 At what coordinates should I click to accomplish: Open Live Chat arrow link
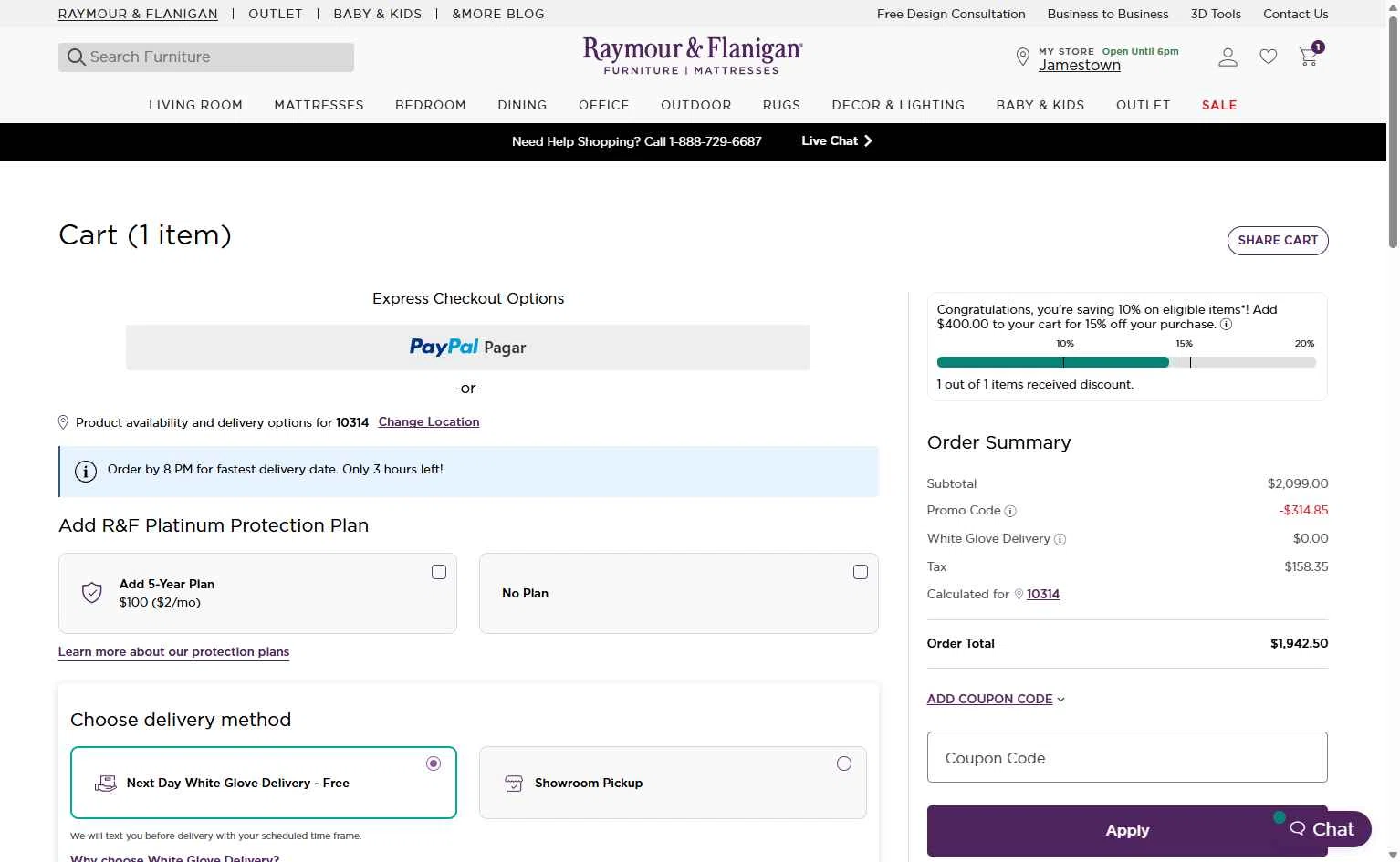point(837,141)
